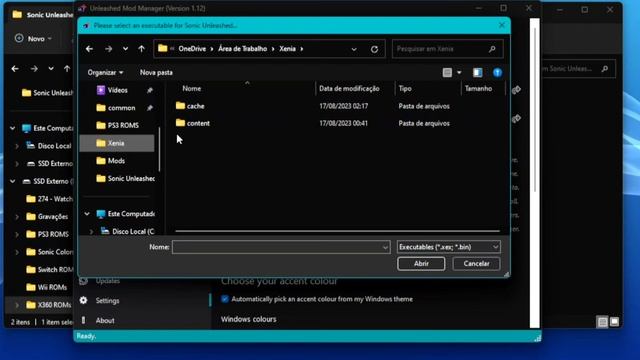This screenshot has height=360, width=640.
Task: Click Área de Trabalho in breadcrumb
Action: [x=242, y=49]
